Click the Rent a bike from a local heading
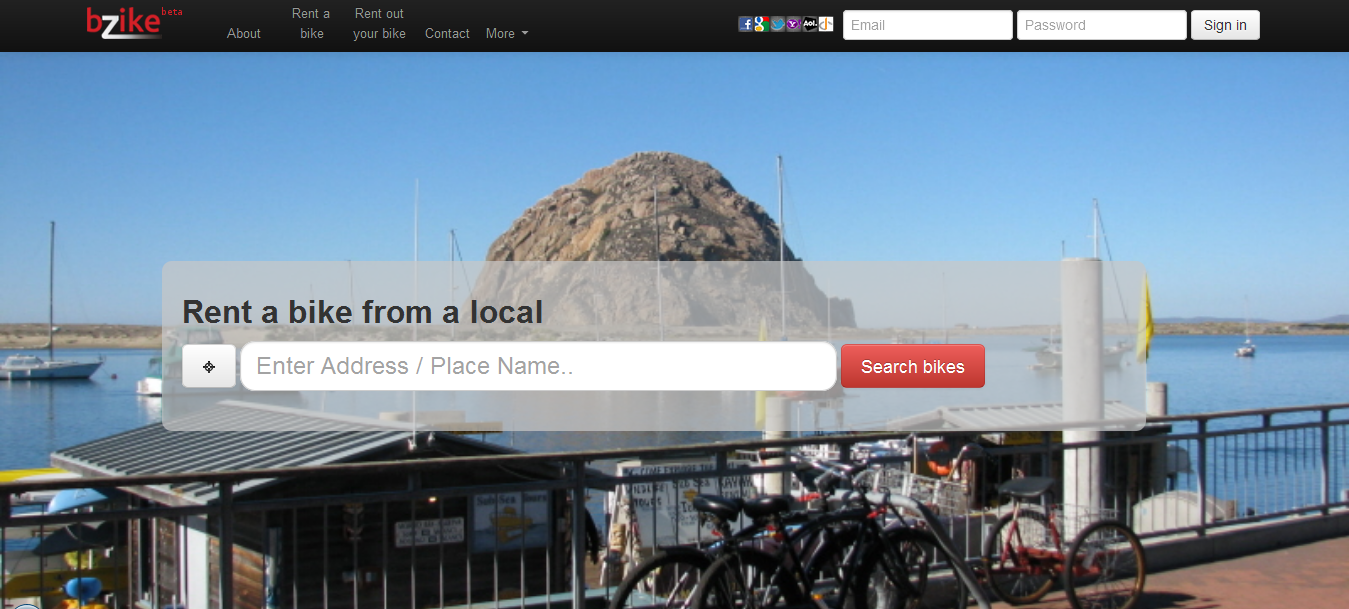 362,312
